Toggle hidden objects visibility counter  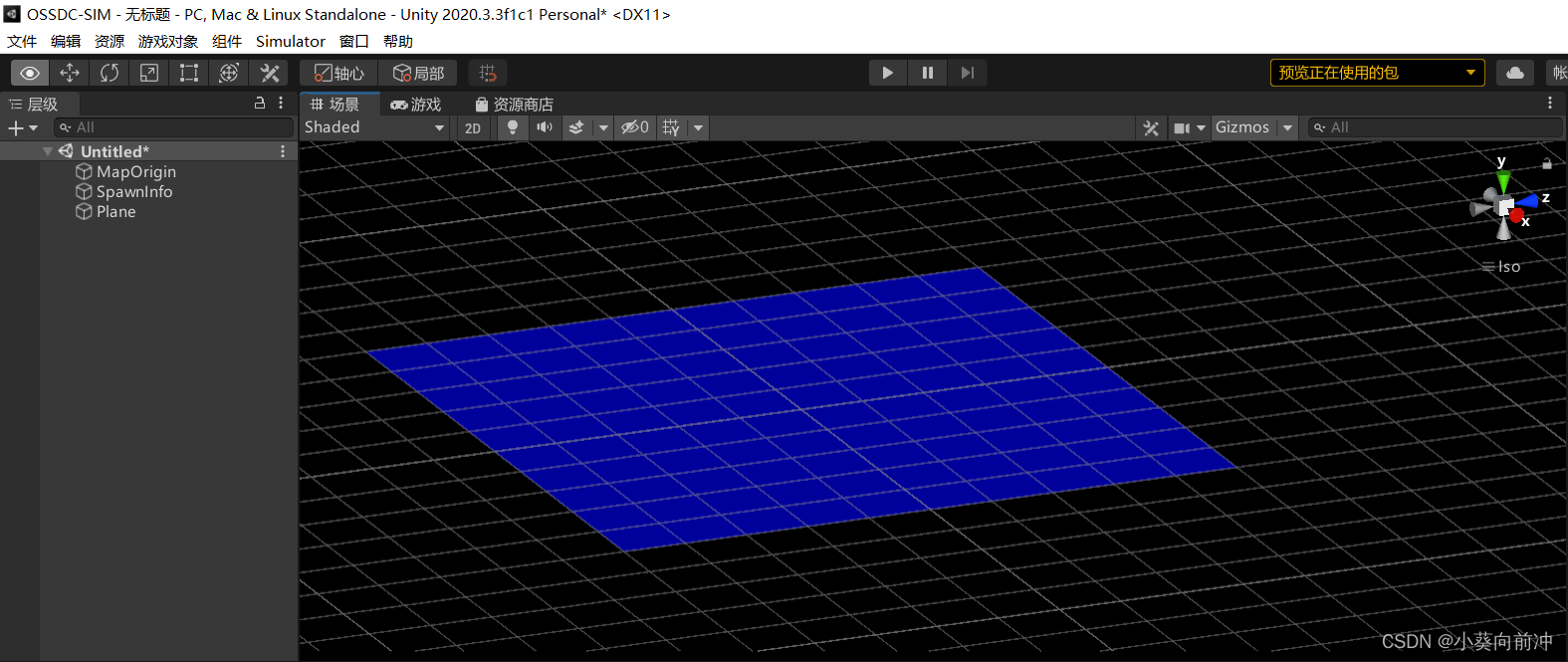click(635, 127)
